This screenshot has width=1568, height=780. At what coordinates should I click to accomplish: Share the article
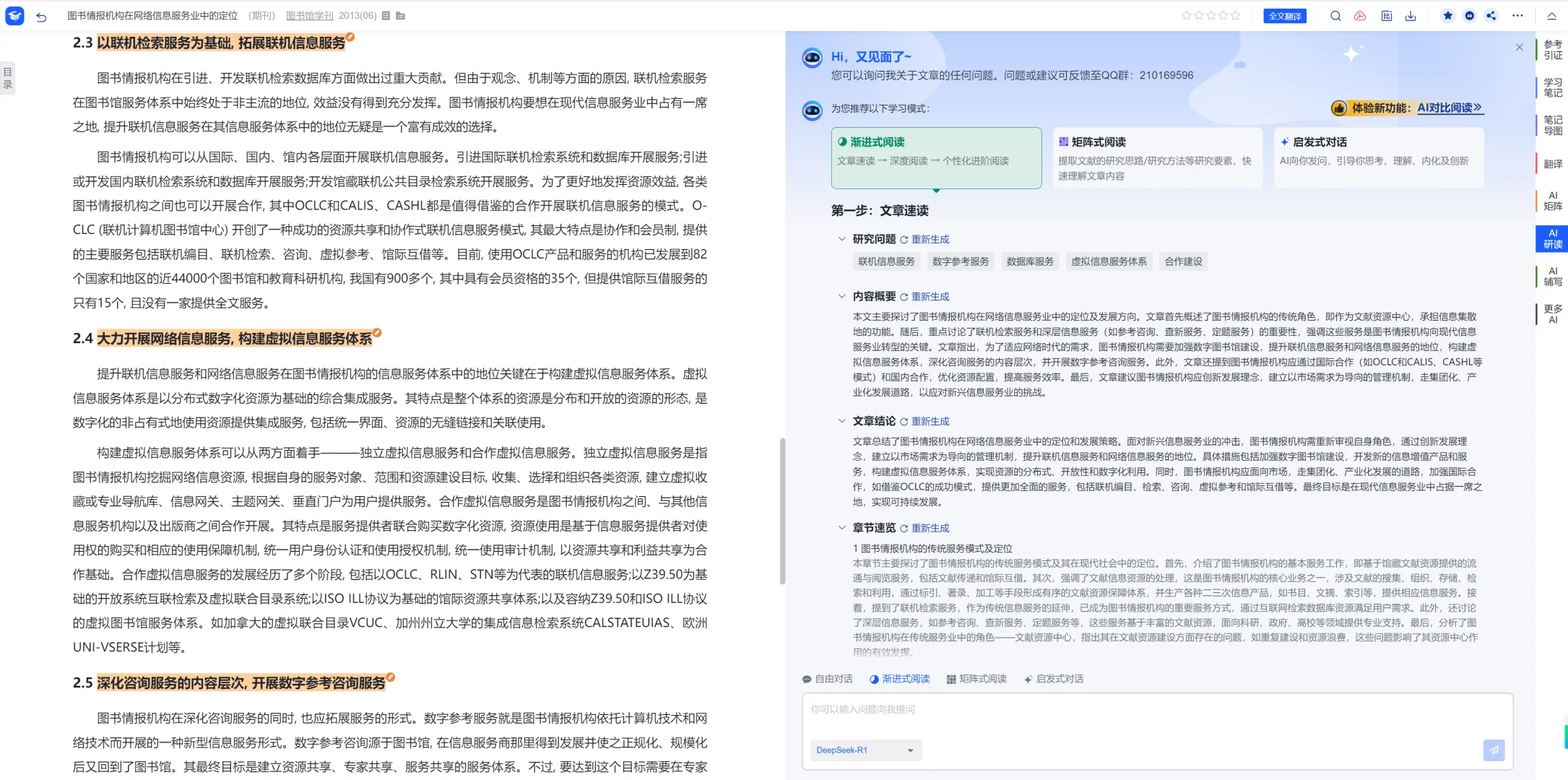tap(1491, 15)
